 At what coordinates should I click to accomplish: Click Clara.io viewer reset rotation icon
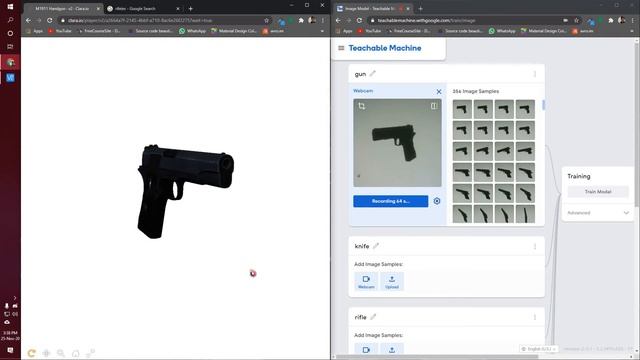[x=31, y=353]
